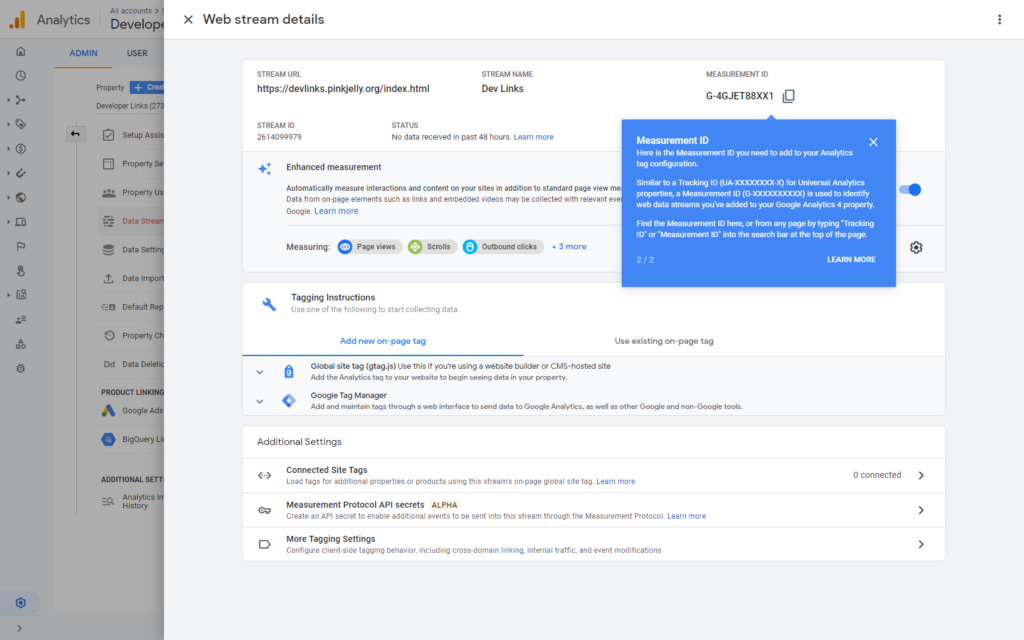This screenshot has width=1024, height=640.
Task: Open Enhanced measurement settings gear
Action: point(916,247)
